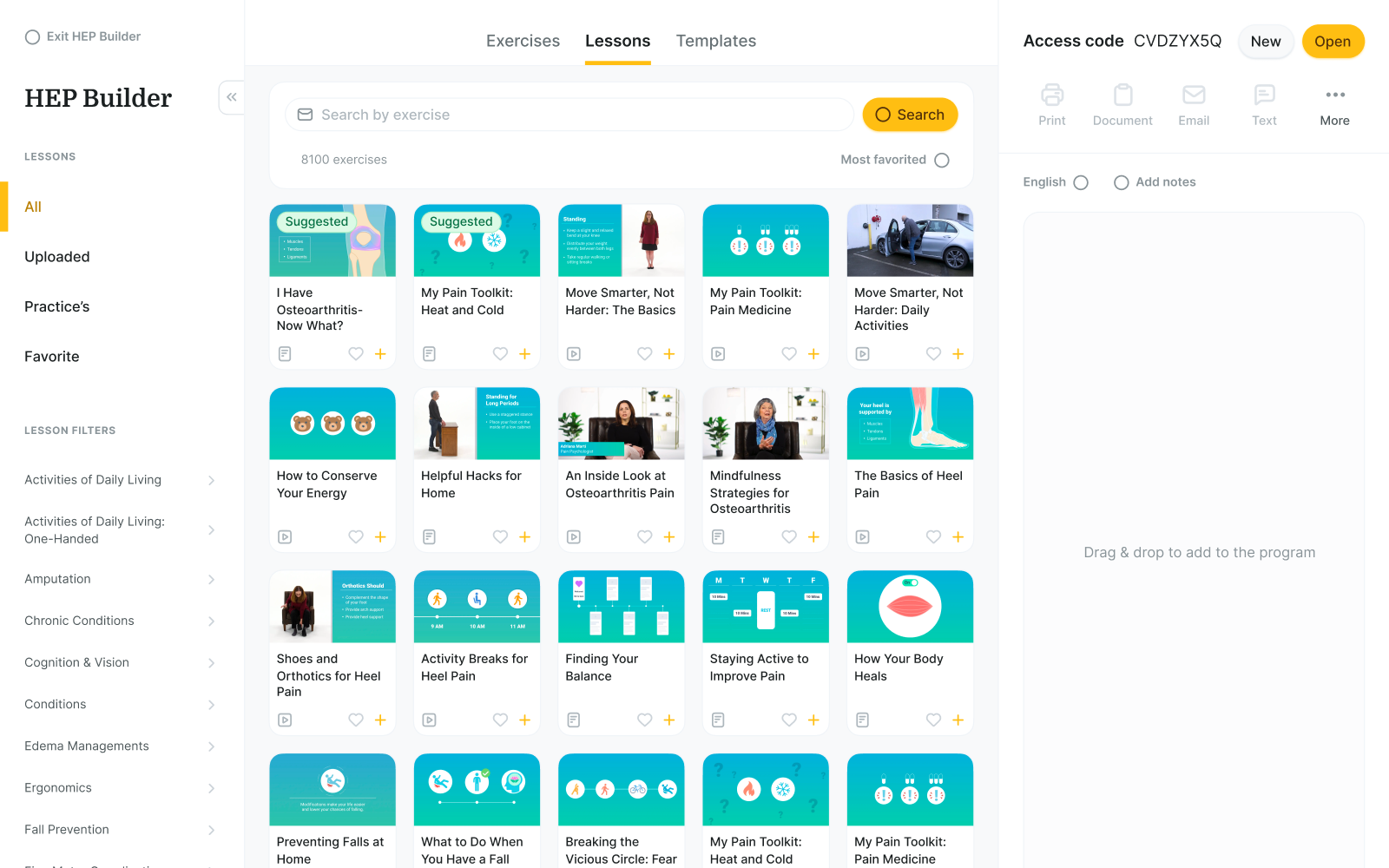Select the English language radio button
This screenshot has height=868, width=1389.
point(1081,182)
